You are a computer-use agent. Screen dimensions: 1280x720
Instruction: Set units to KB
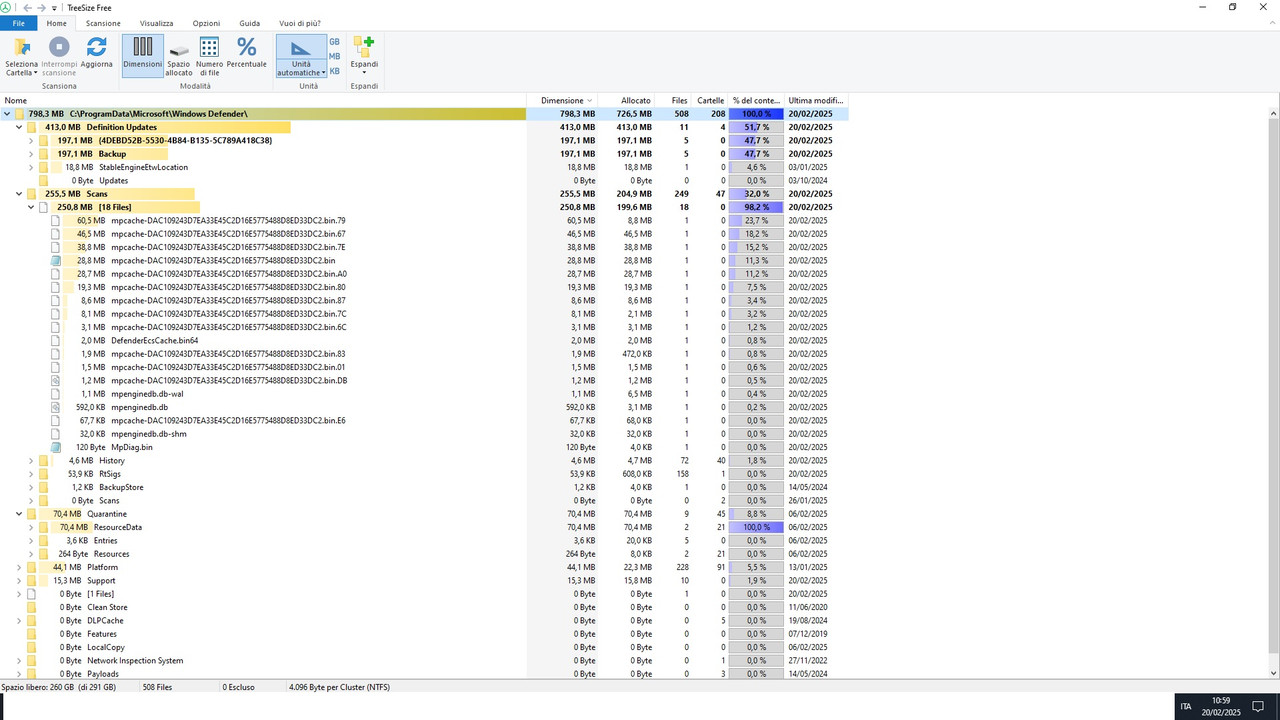(x=335, y=71)
